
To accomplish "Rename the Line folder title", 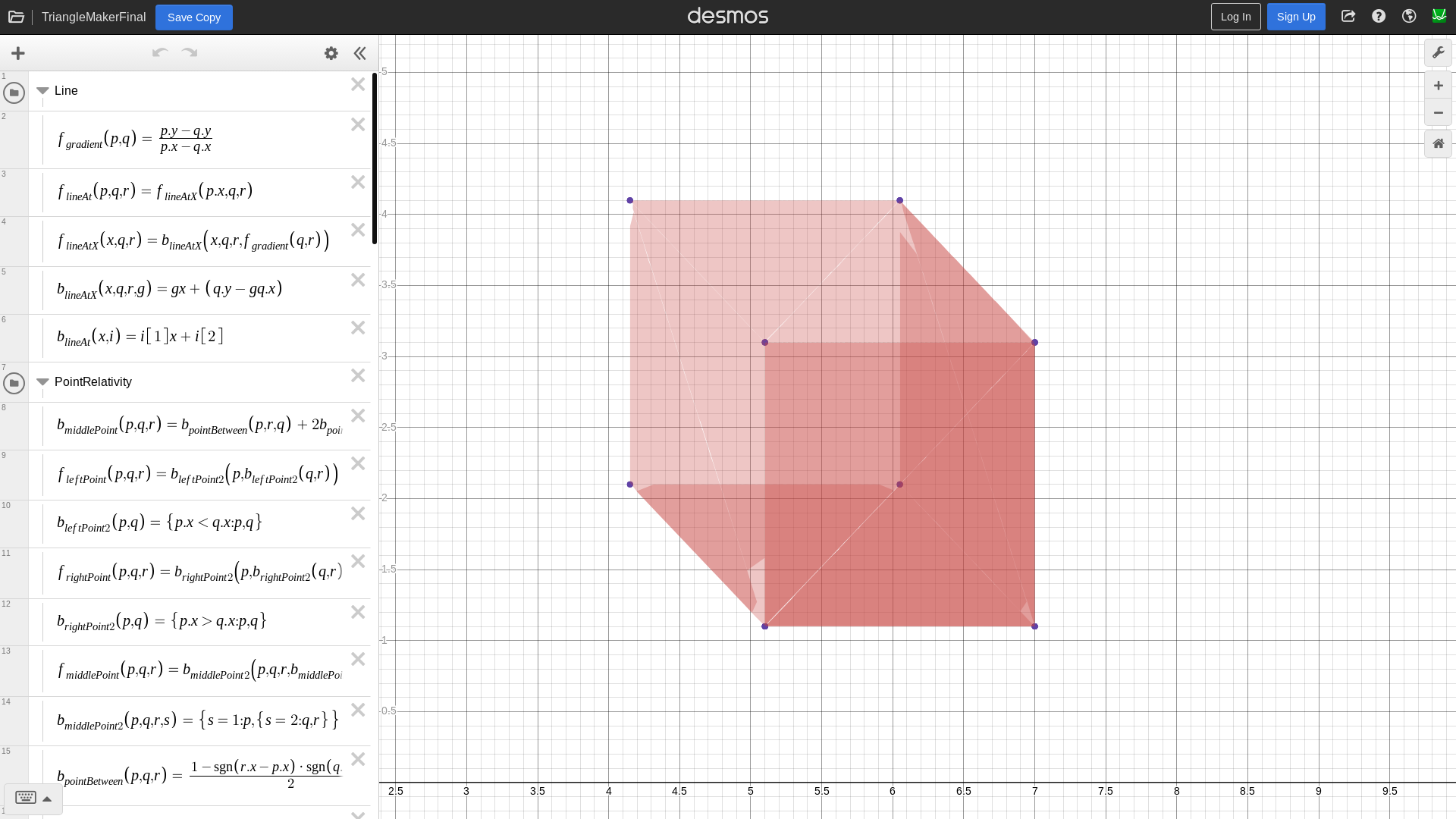I will [66, 91].
